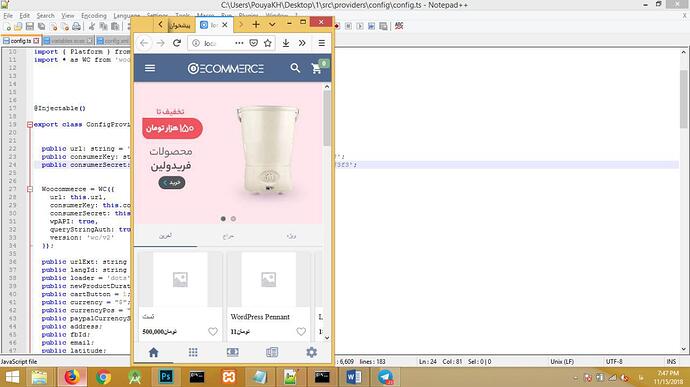Open a new Firefox tab with plus
Screen dimensions: 690x387
[256, 24]
